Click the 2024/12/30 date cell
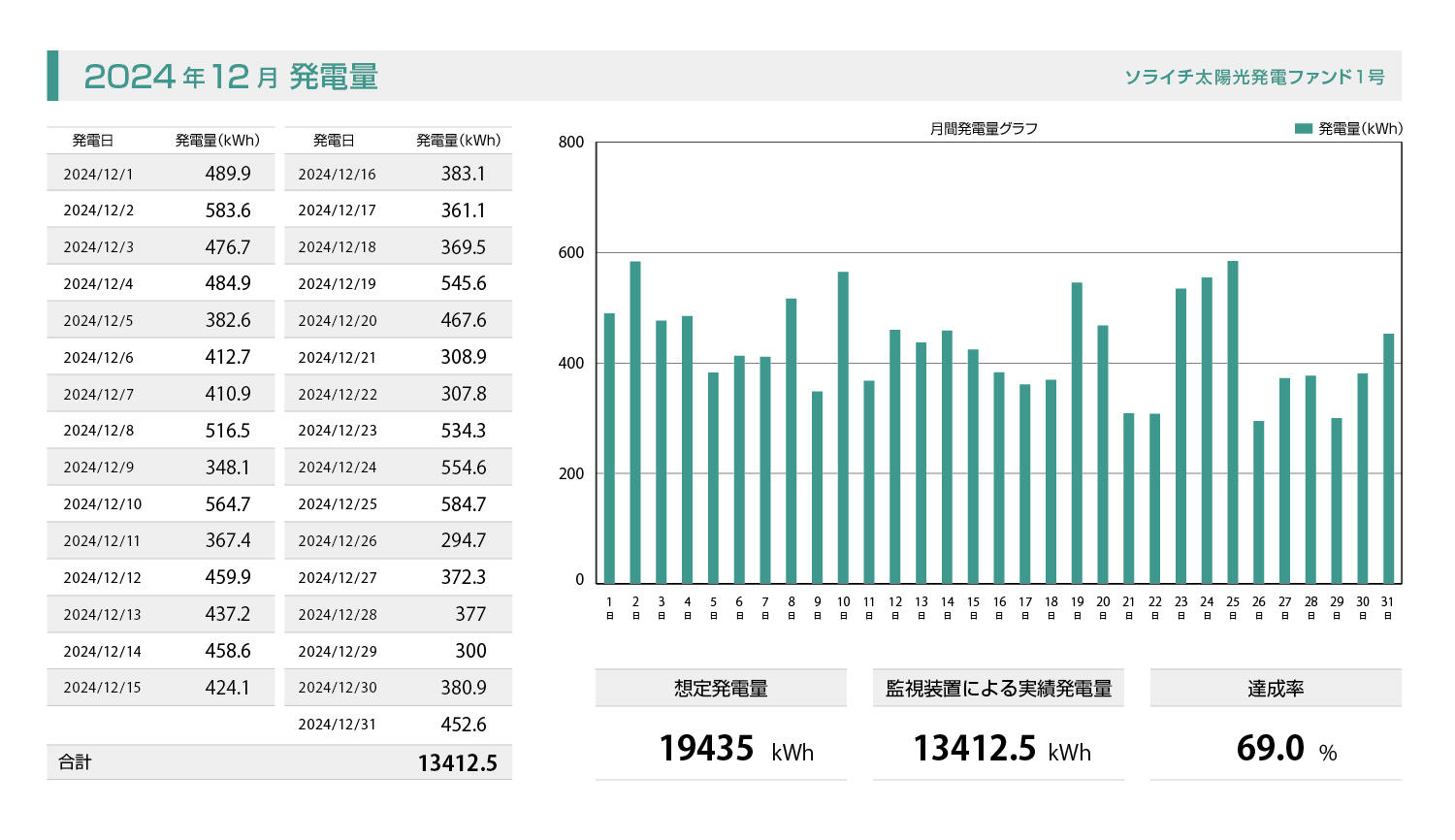1455x840 pixels. [x=337, y=688]
